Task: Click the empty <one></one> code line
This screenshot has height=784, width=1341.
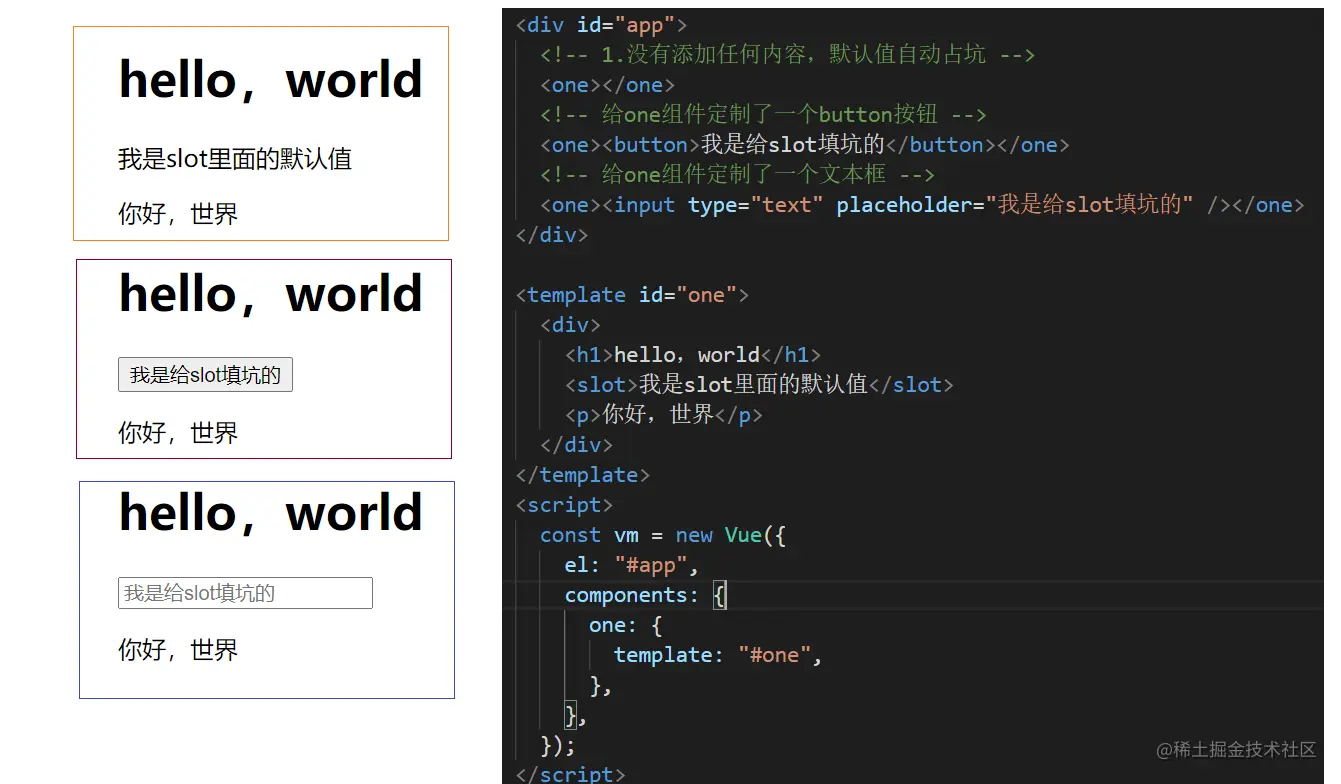Action: [x=608, y=85]
